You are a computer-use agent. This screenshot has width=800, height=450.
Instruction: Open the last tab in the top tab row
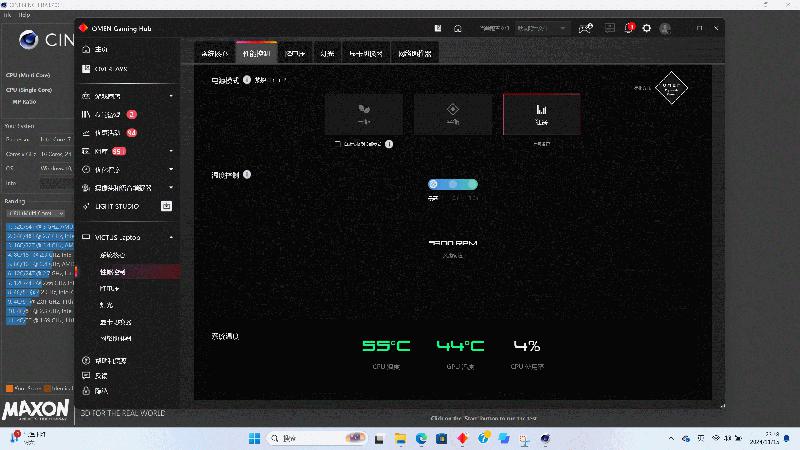pos(415,52)
